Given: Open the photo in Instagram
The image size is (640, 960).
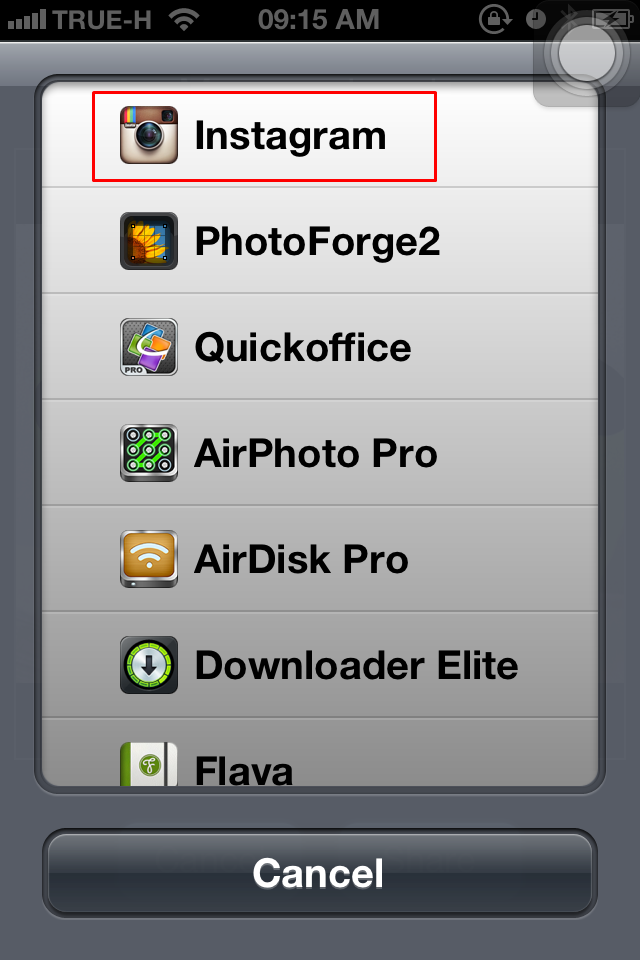Looking at the screenshot, I should pos(320,135).
